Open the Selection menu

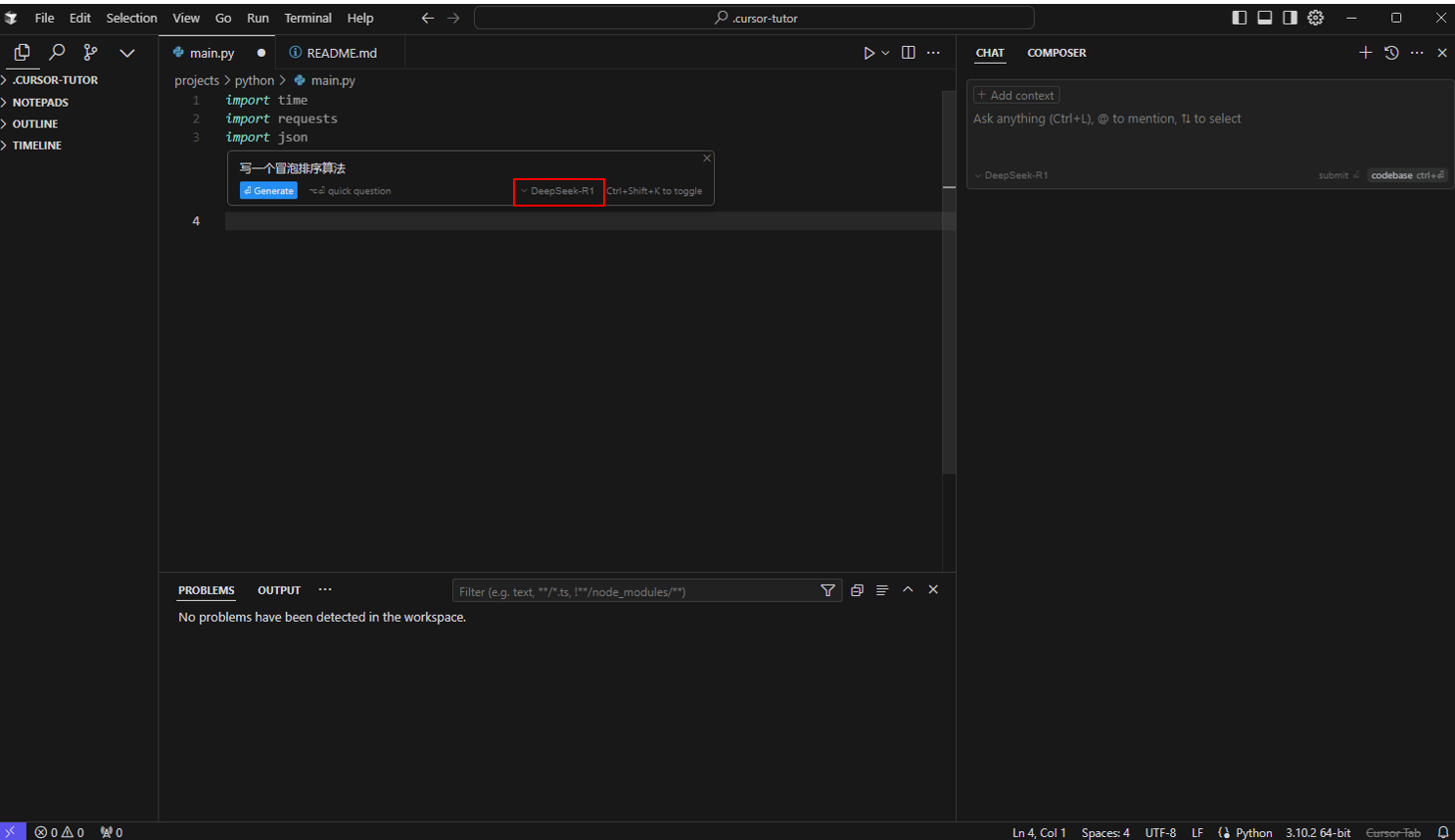[x=131, y=18]
